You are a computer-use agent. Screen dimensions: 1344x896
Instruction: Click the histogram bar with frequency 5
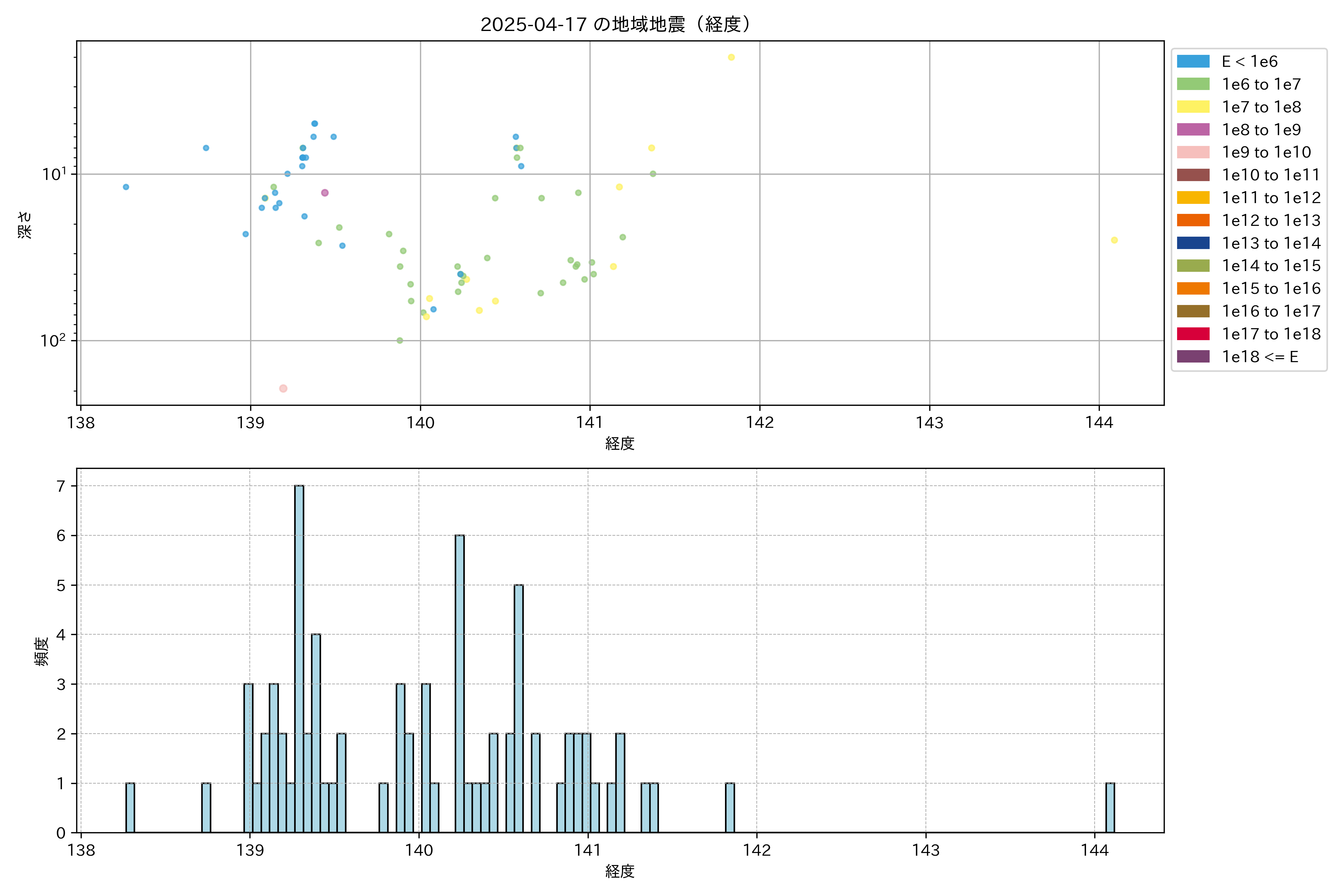[518, 709]
